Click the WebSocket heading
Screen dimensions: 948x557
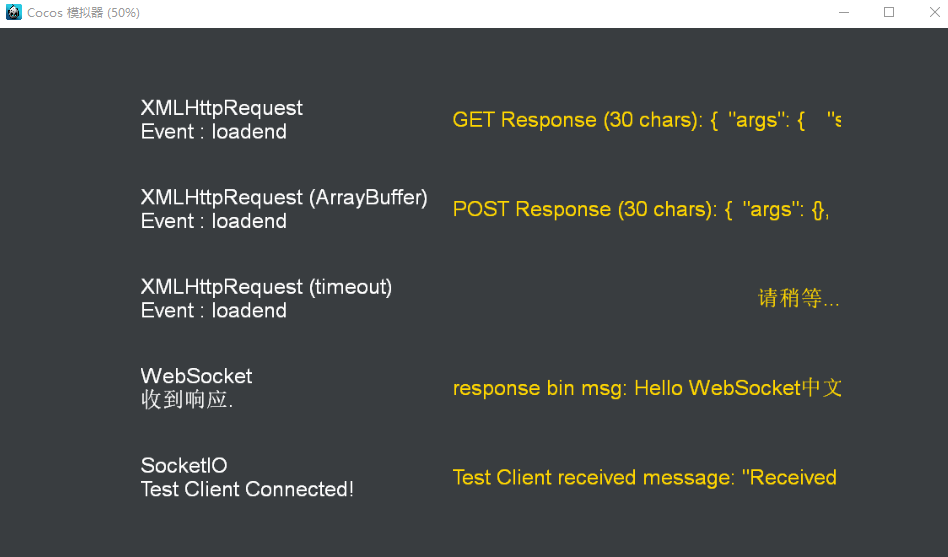click(x=197, y=376)
